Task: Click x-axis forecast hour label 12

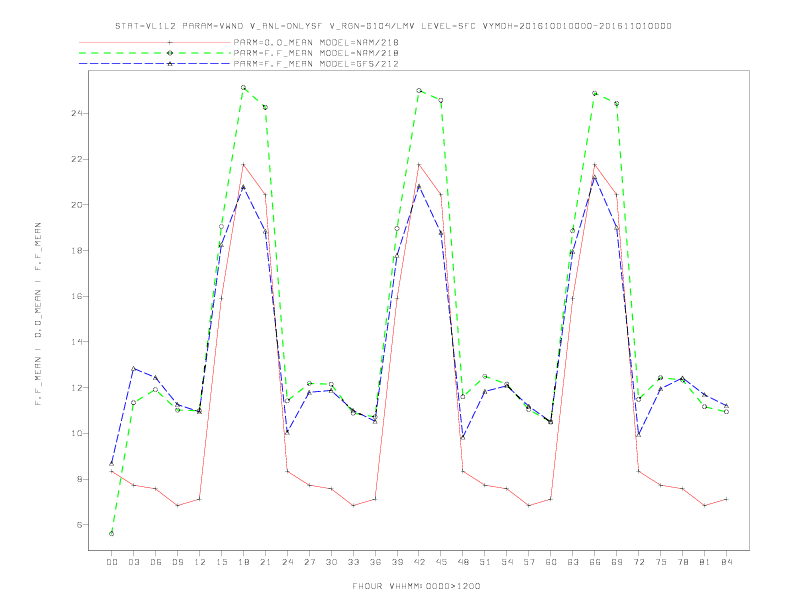Action: click(200, 562)
